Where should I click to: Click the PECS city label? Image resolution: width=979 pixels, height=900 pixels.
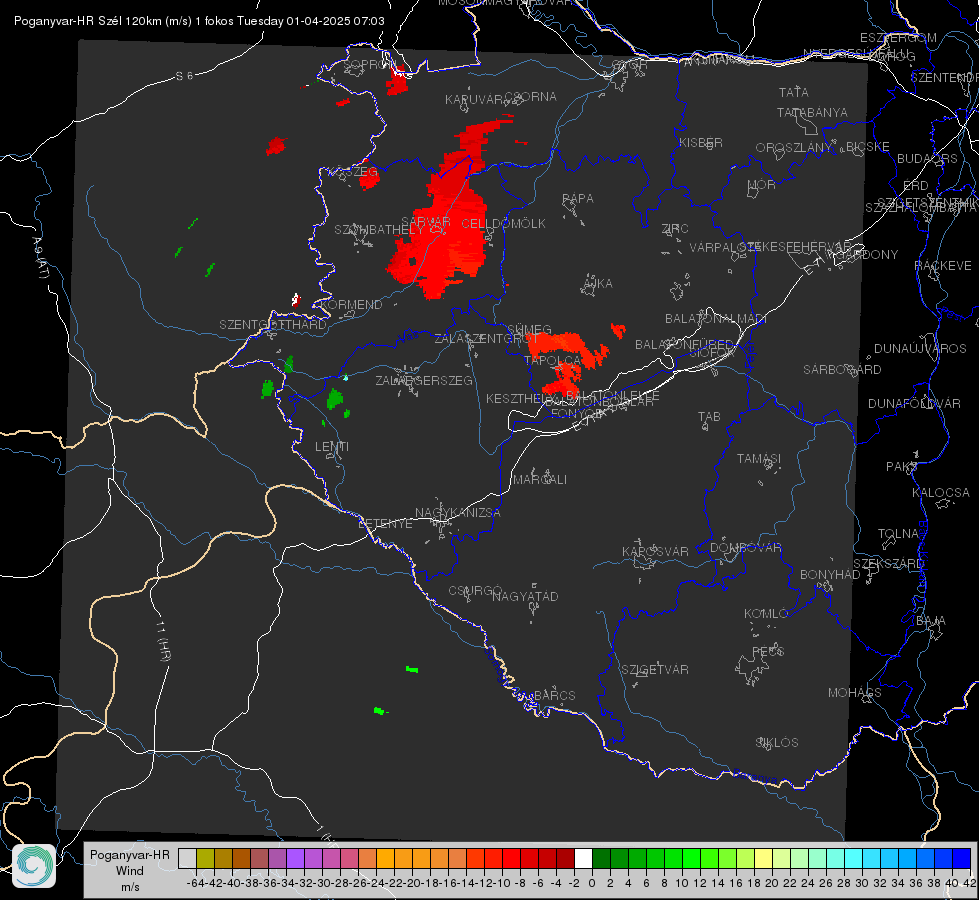click(767, 651)
